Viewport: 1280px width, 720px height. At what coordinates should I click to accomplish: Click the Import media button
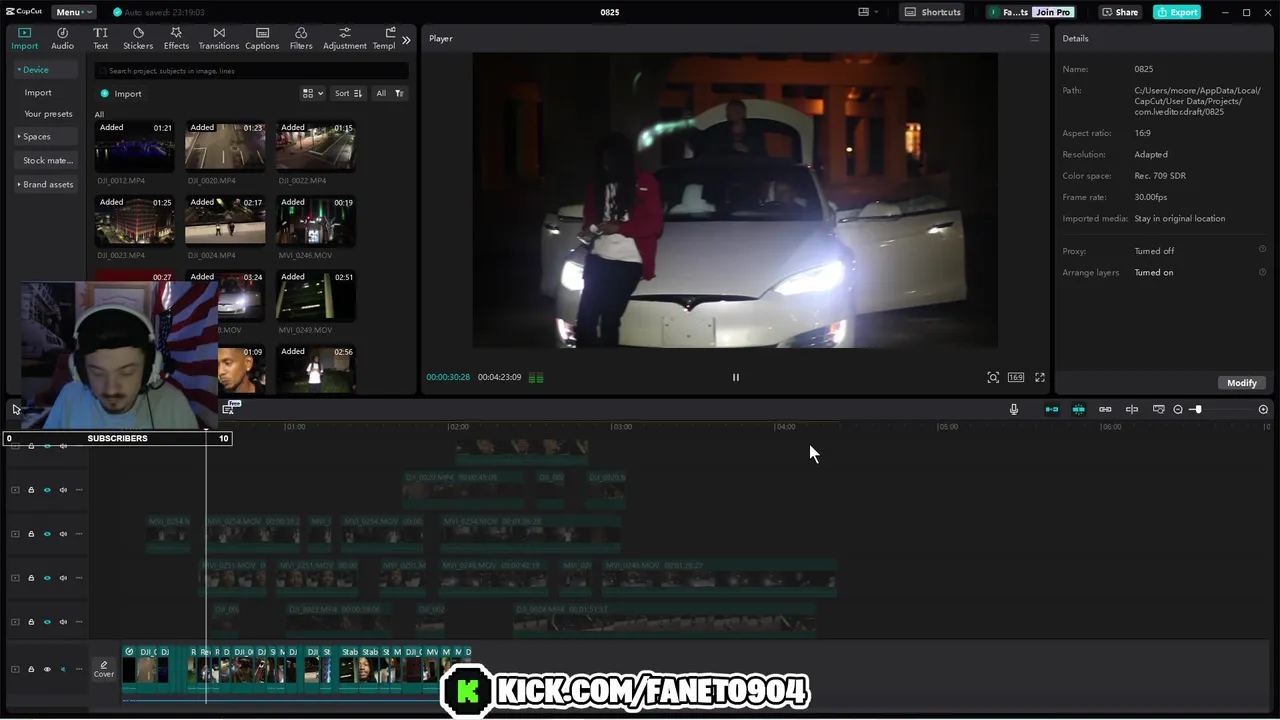coord(121,93)
